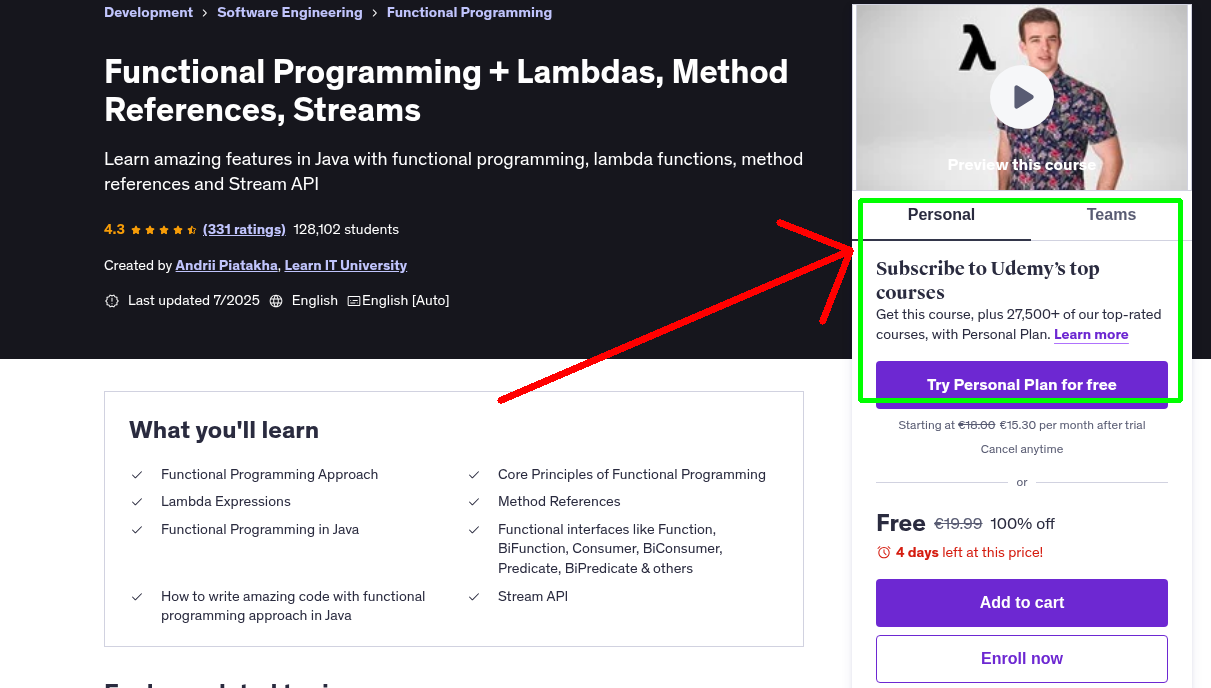The height and width of the screenshot is (688, 1211).
Task: Click the checkmark beside Functional Programming in Java
Action: pyautogui.click(x=137, y=530)
